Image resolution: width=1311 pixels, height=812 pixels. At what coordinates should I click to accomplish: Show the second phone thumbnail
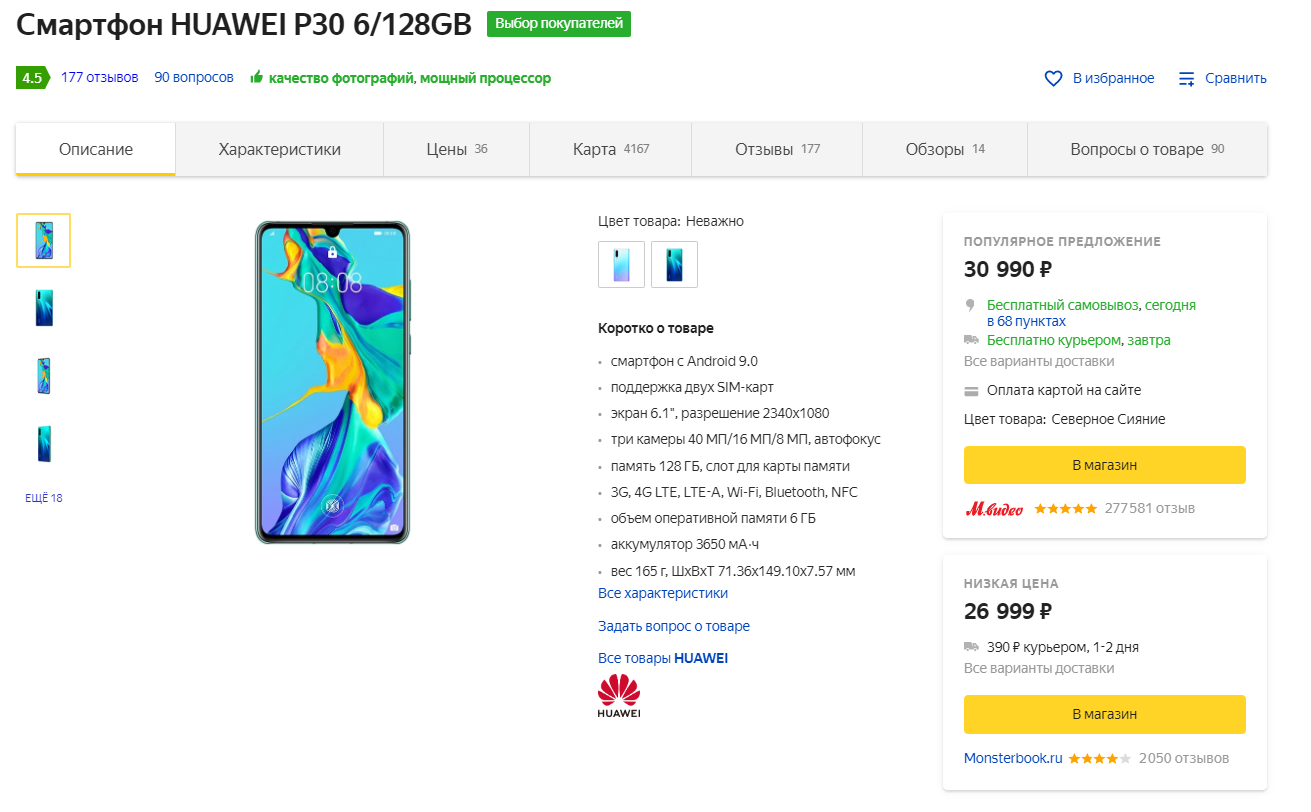pos(43,308)
